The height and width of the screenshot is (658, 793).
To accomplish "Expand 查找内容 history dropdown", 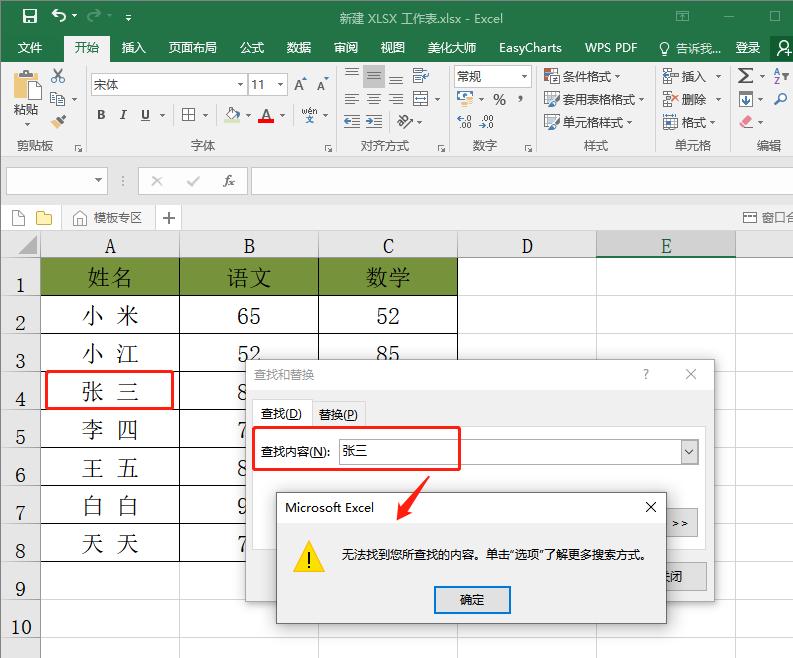I will pyautogui.click(x=689, y=452).
